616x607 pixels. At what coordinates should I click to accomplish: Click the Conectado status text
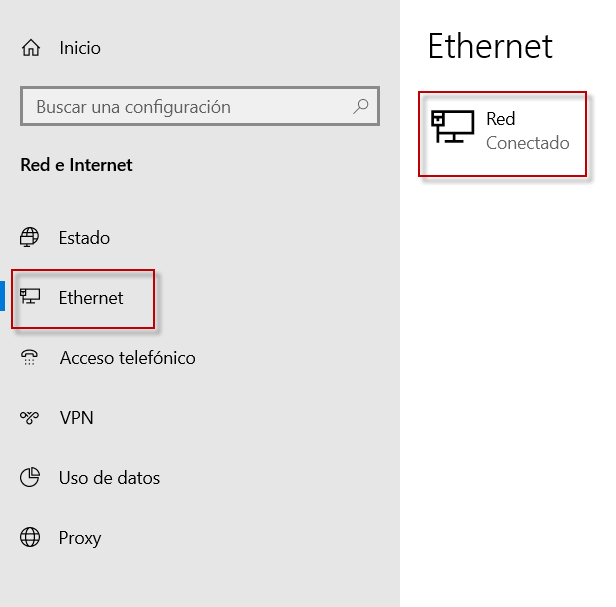click(527, 143)
